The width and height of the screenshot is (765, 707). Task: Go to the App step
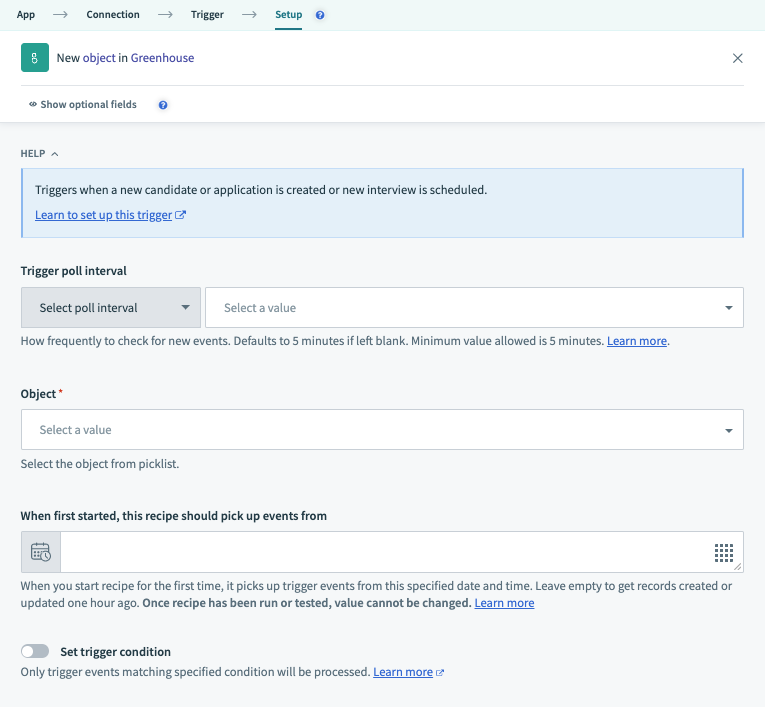26,15
